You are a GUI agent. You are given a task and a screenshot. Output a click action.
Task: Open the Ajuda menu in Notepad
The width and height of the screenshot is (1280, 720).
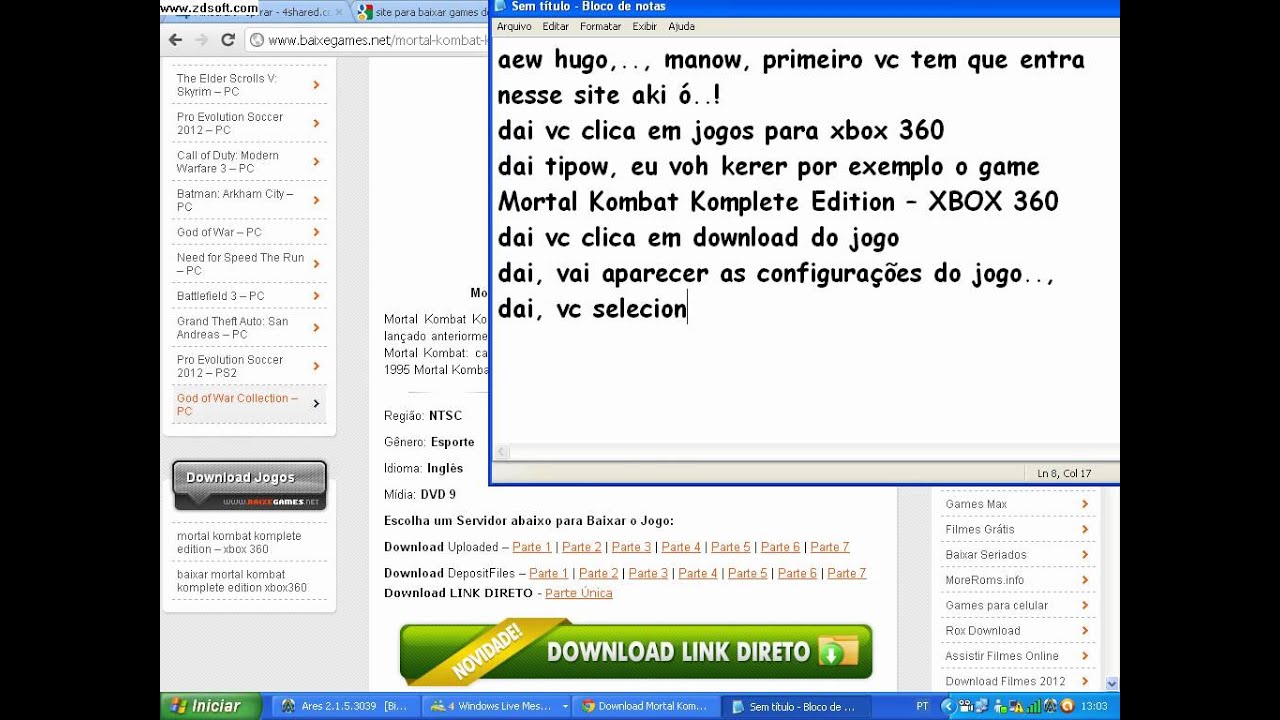coord(681,26)
